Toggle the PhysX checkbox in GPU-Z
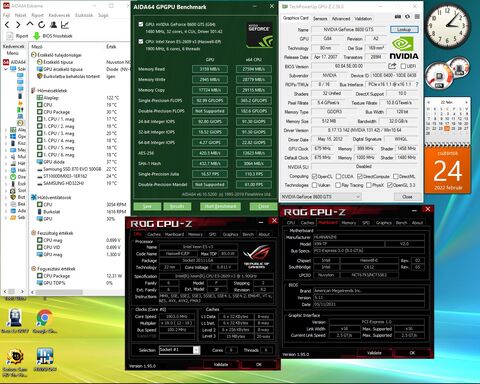The width and height of the screenshot is (480, 384). (x=369, y=185)
